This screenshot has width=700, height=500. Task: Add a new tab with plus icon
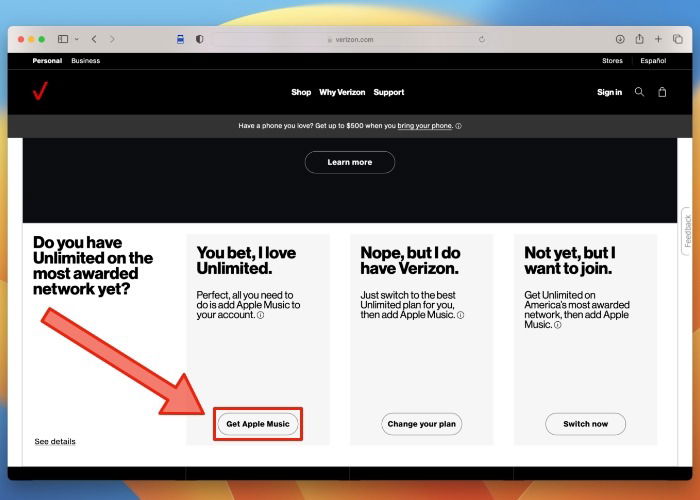tap(658, 39)
